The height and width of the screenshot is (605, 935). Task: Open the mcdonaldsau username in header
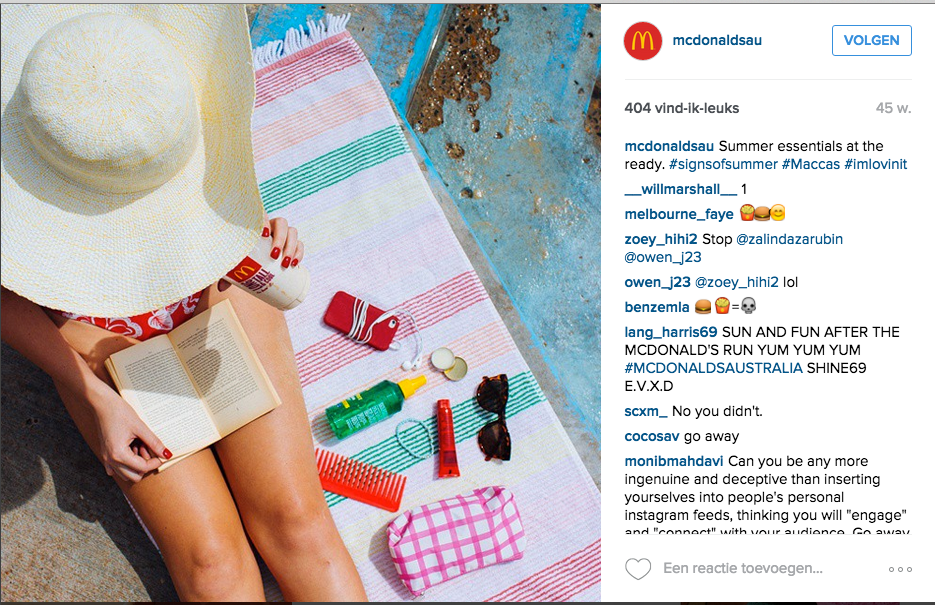coord(717,41)
